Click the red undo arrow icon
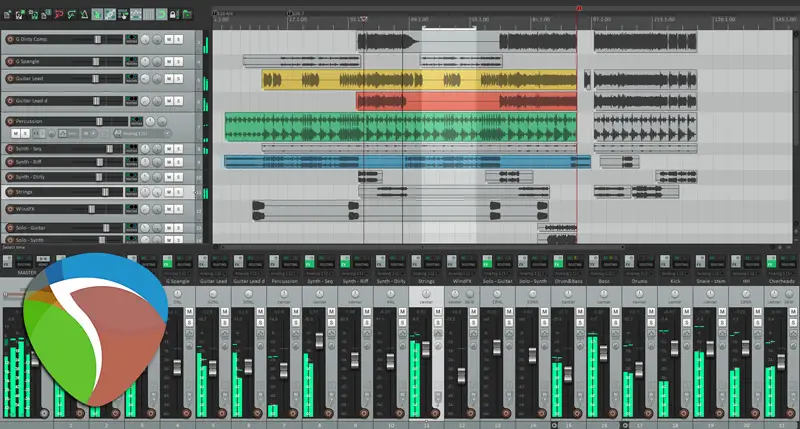Image resolution: width=800 pixels, height=429 pixels. click(x=59, y=14)
